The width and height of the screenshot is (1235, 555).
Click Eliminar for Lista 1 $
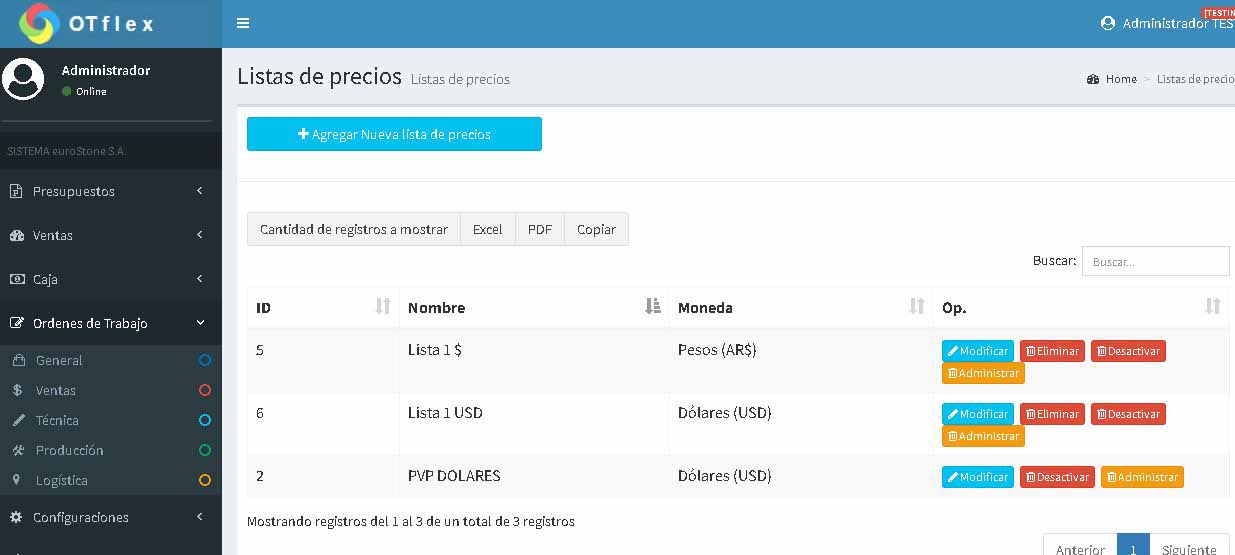1051,351
